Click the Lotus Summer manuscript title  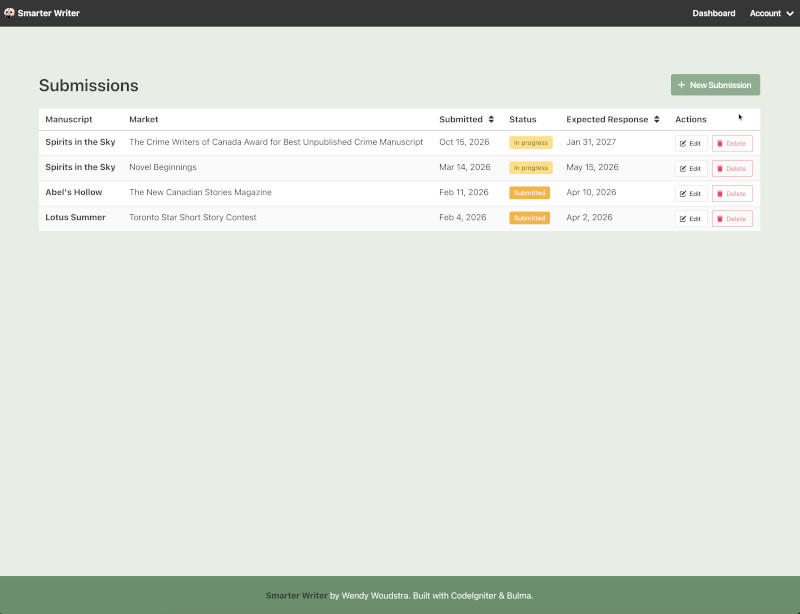coord(75,217)
